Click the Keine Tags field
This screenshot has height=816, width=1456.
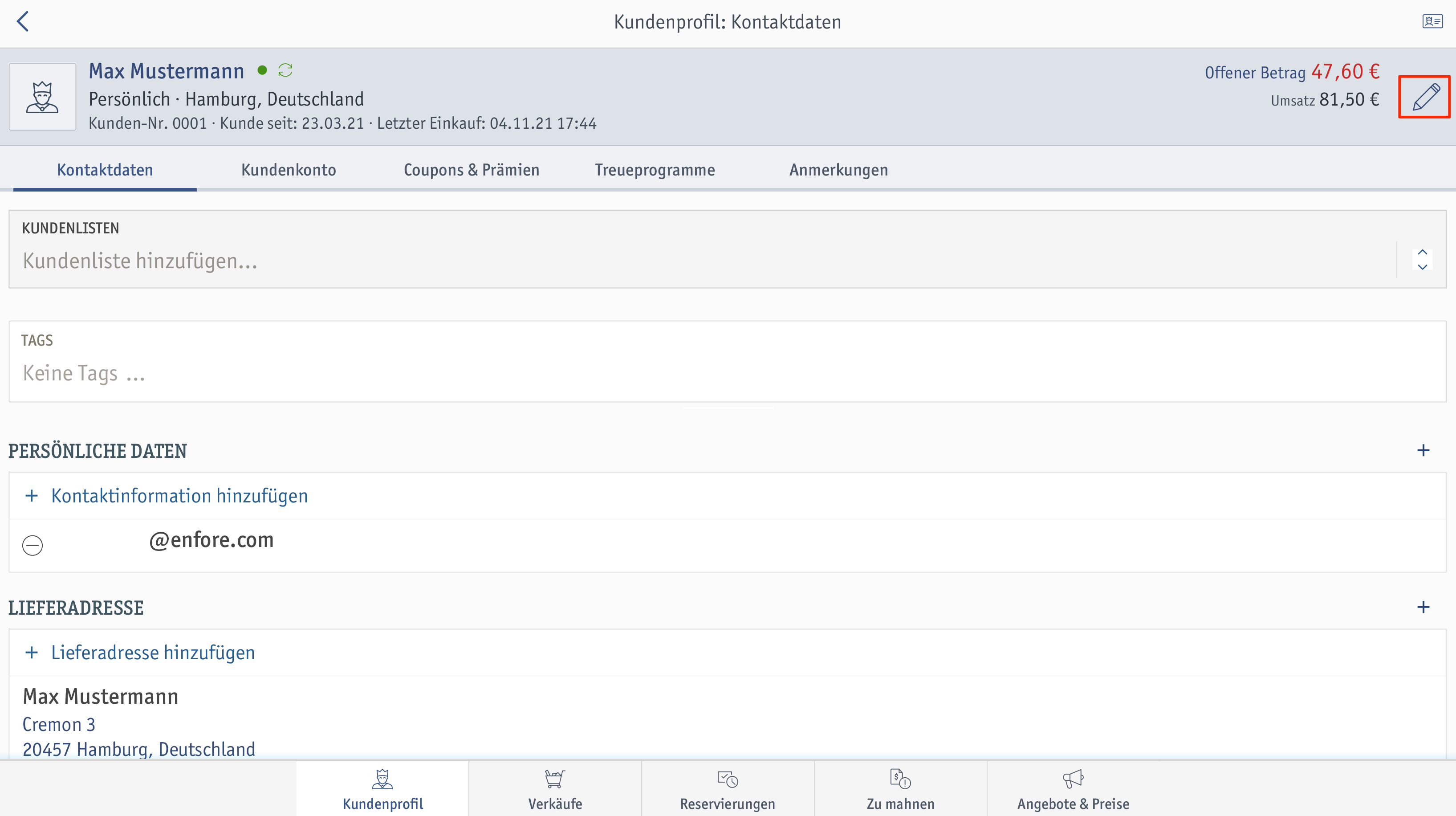(728, 362)
